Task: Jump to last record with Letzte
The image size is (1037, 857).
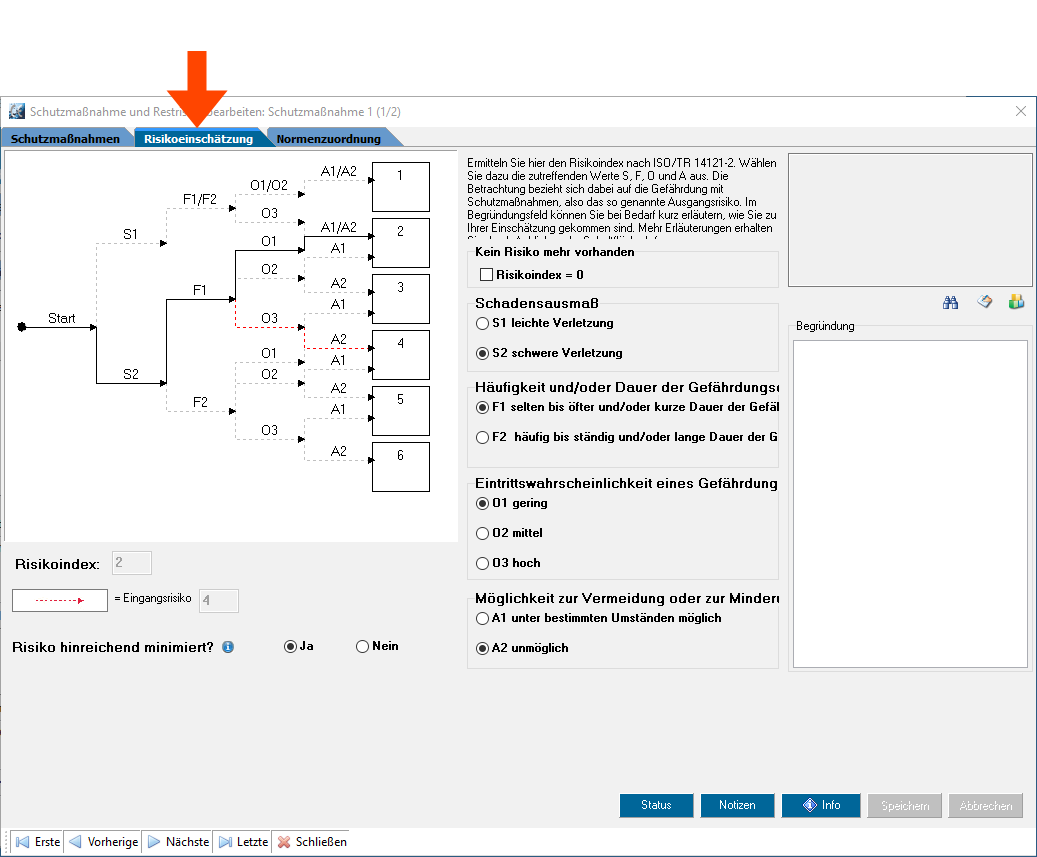Action: (243, 842)
